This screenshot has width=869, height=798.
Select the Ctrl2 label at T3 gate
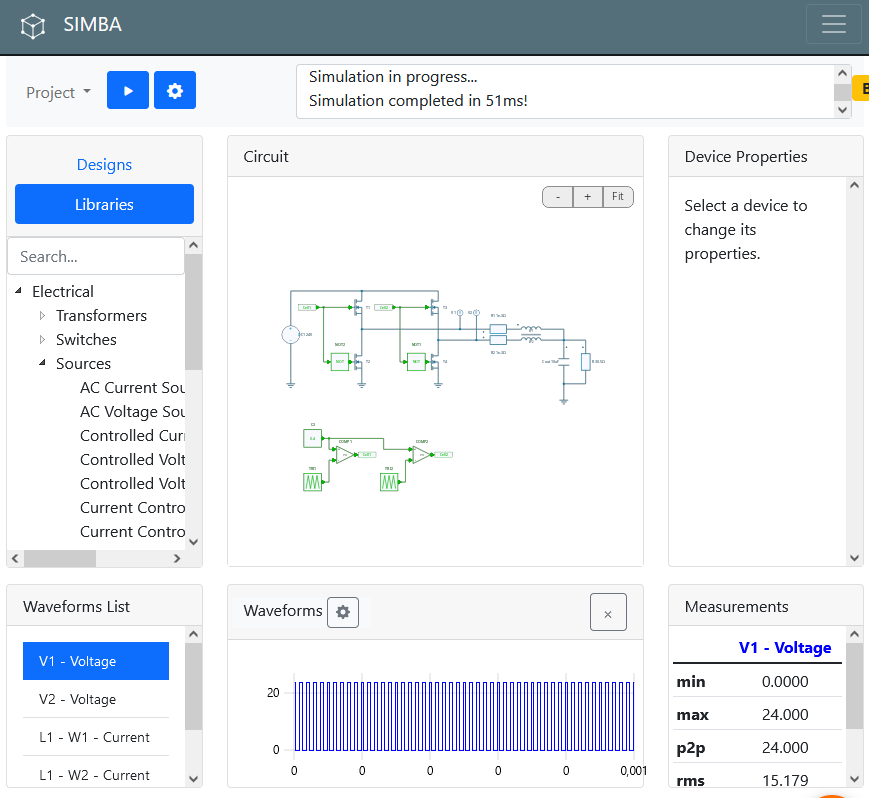pos(384,308)
